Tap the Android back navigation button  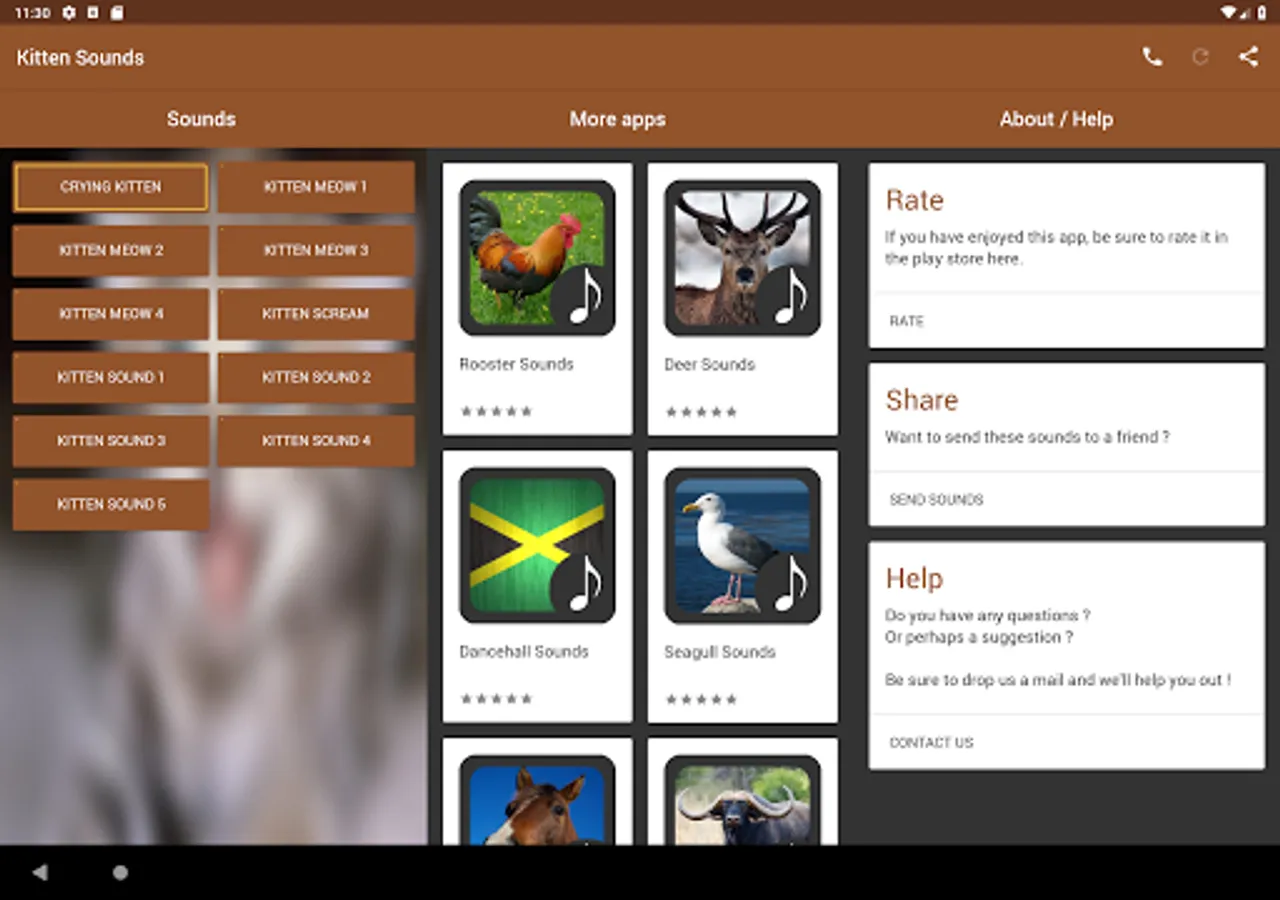[x=40, y=873]
